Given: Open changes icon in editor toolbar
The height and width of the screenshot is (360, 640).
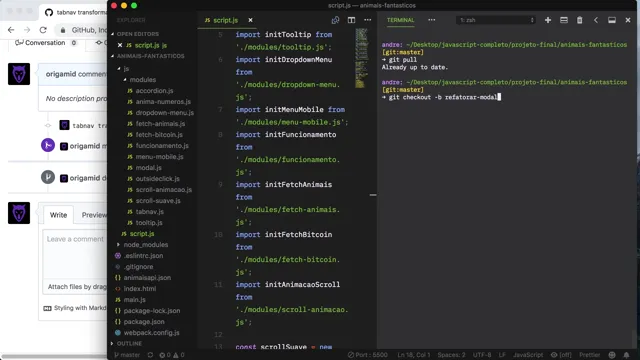Looking at the screenshot, I should coord(335,20).
